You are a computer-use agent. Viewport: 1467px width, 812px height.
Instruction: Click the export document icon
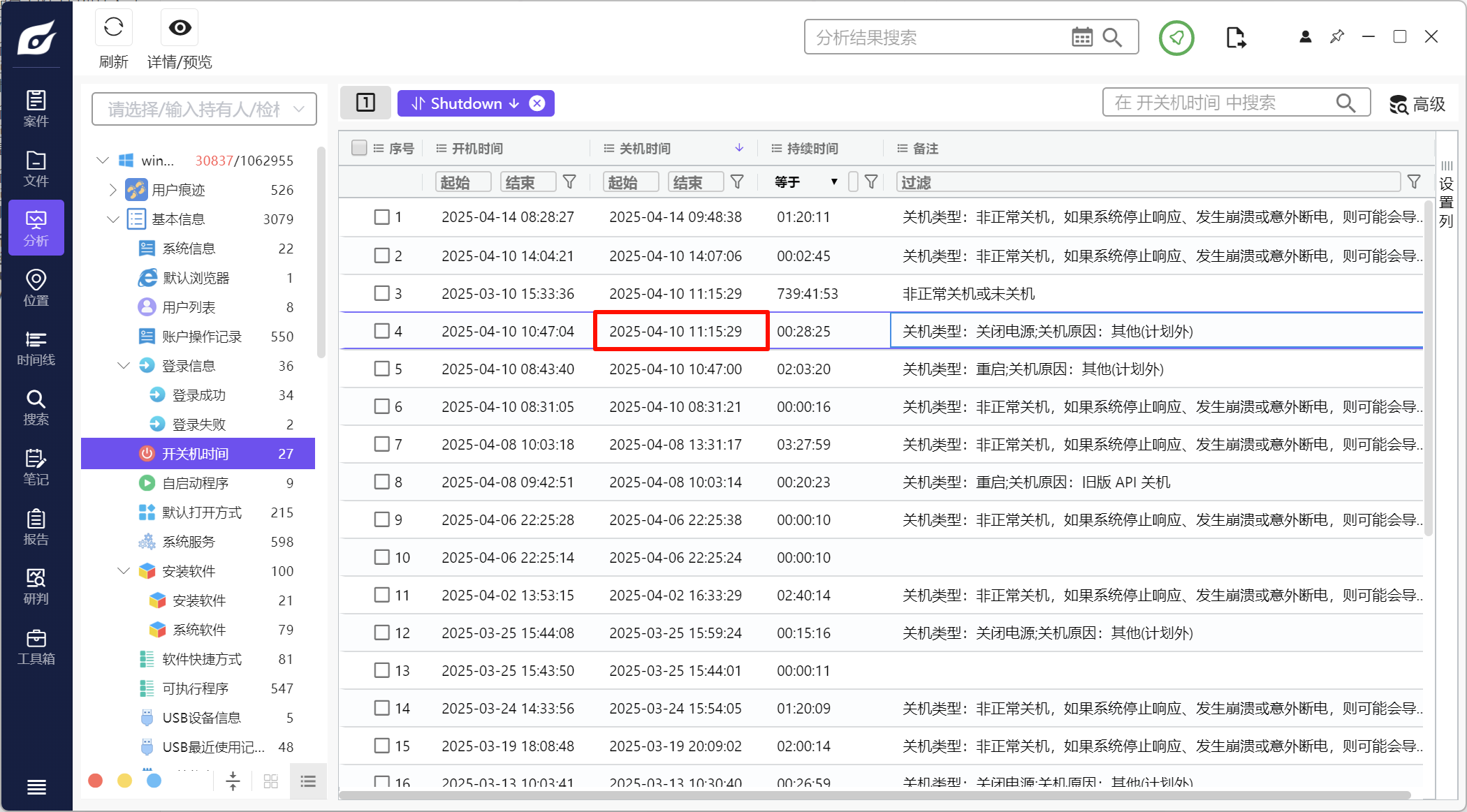coord(1235,38)
